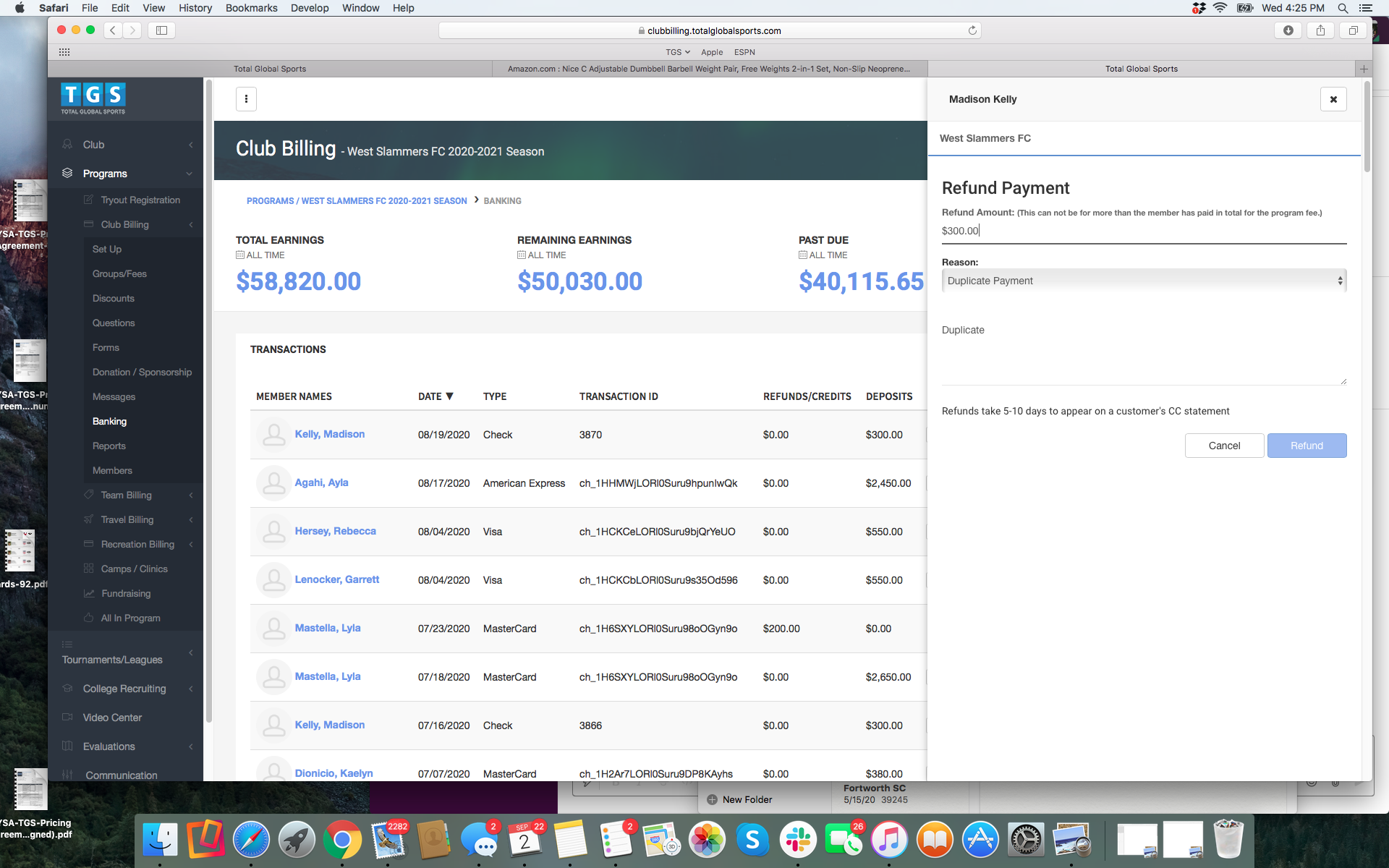Open System Preferences from the dock
The height and width of the screenshot is (868, 1389).
1026,840
